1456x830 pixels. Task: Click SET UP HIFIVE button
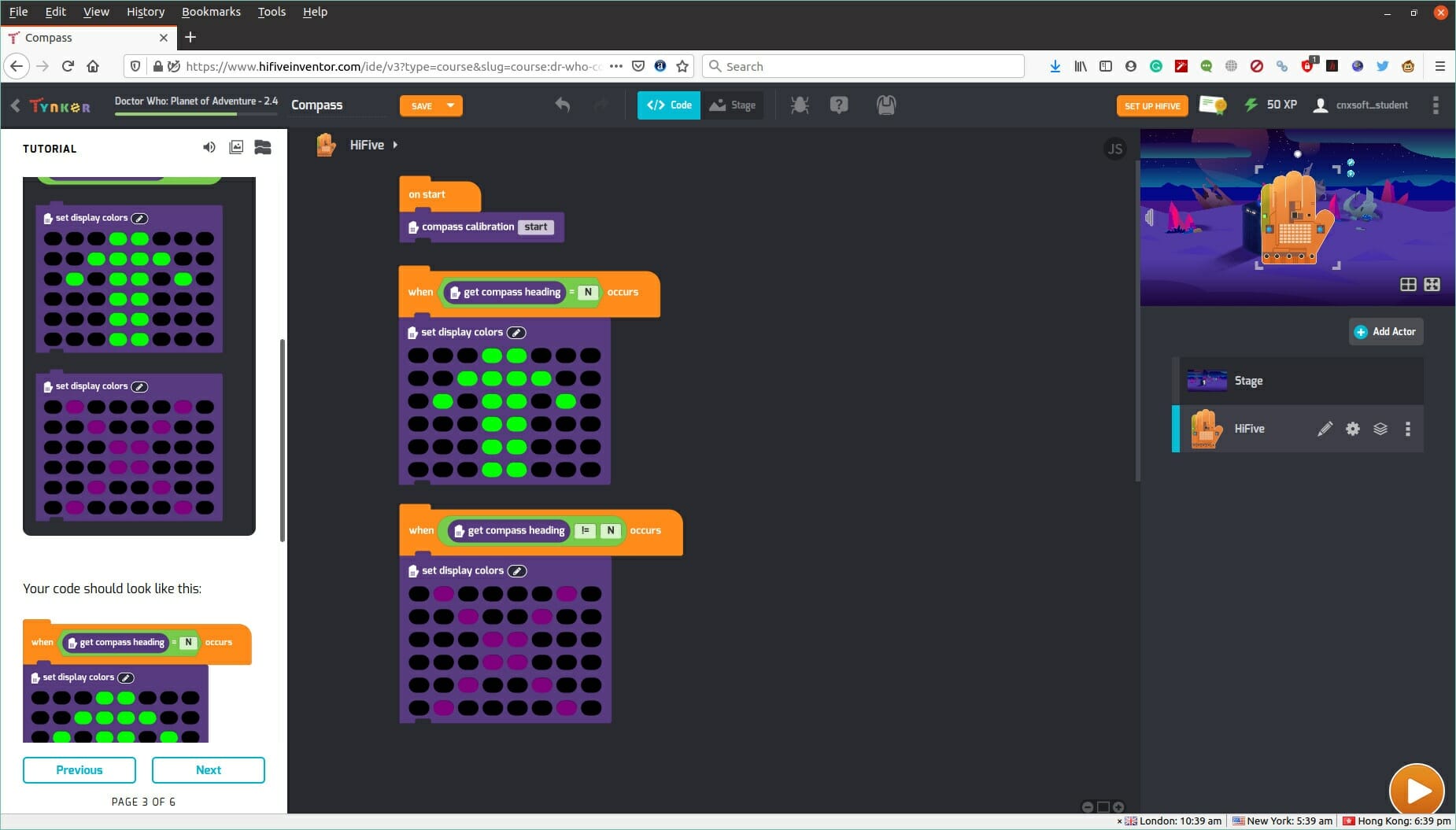[x=1152, y=105]
